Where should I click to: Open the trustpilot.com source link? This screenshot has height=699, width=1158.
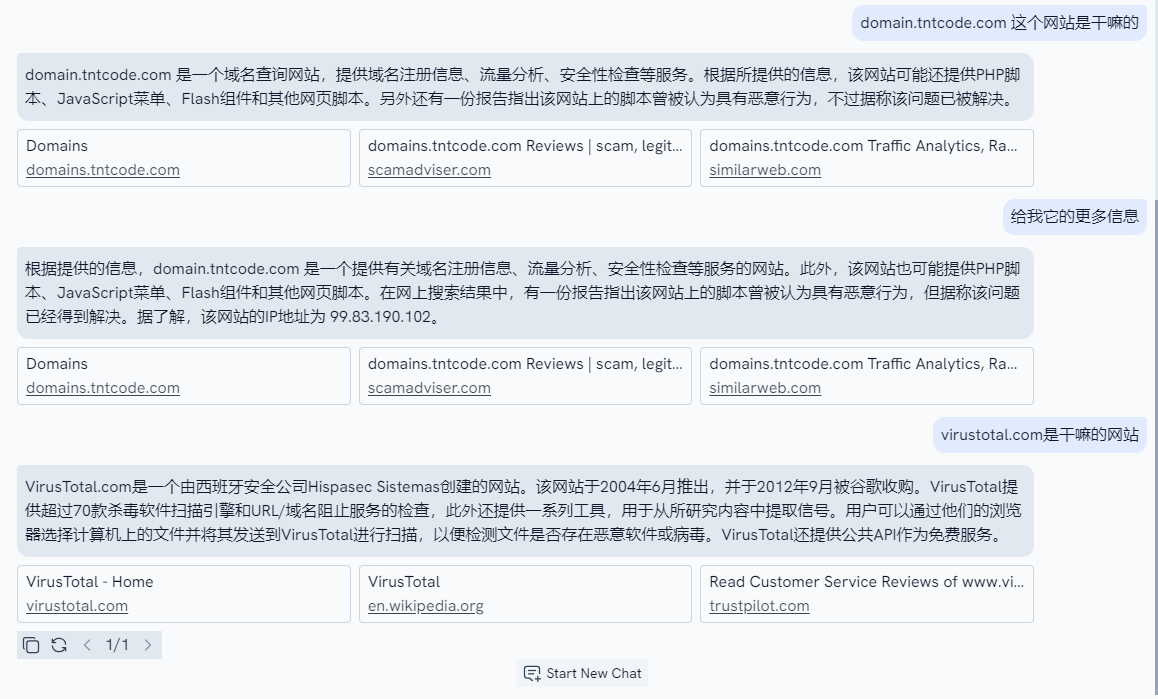[759, 606]
